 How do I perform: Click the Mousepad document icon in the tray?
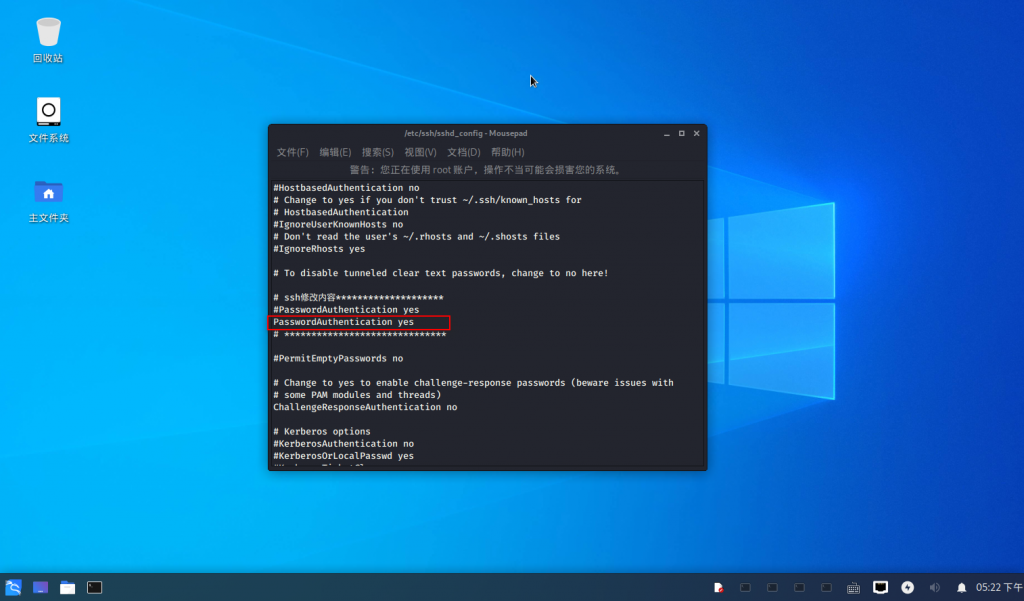(718, 587)
